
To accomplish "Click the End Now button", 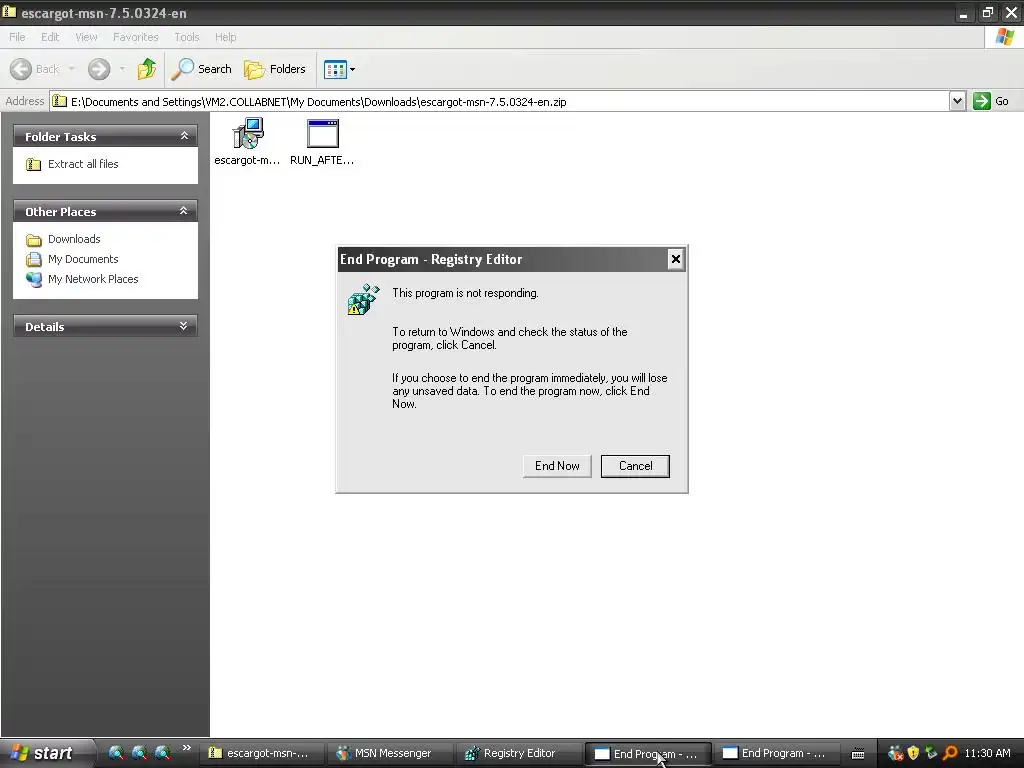I will [557, 466].
